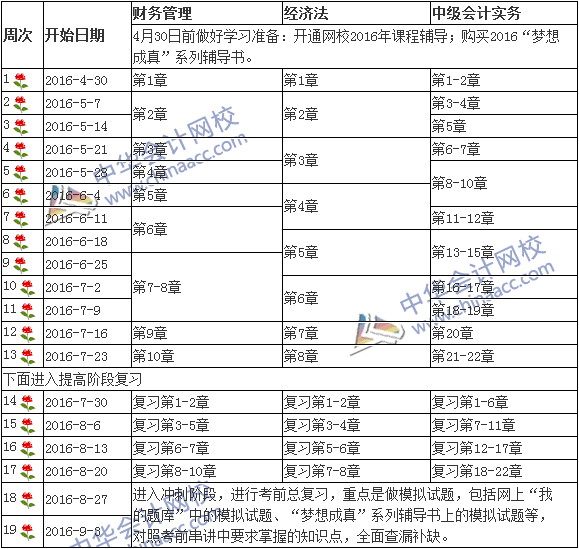
Task: Click the date 2016-7-9
Action: click(73, 310)
